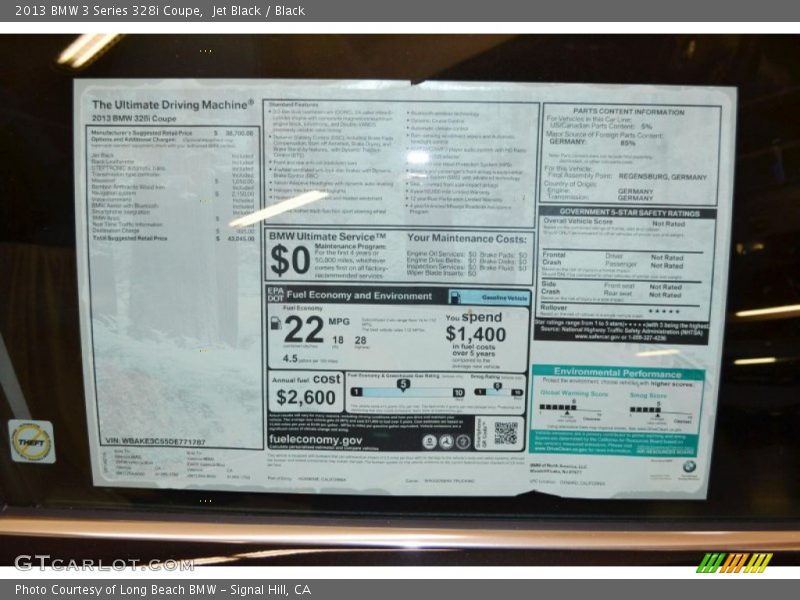Click the anti-theft sticker on the window

pos(31,441)
